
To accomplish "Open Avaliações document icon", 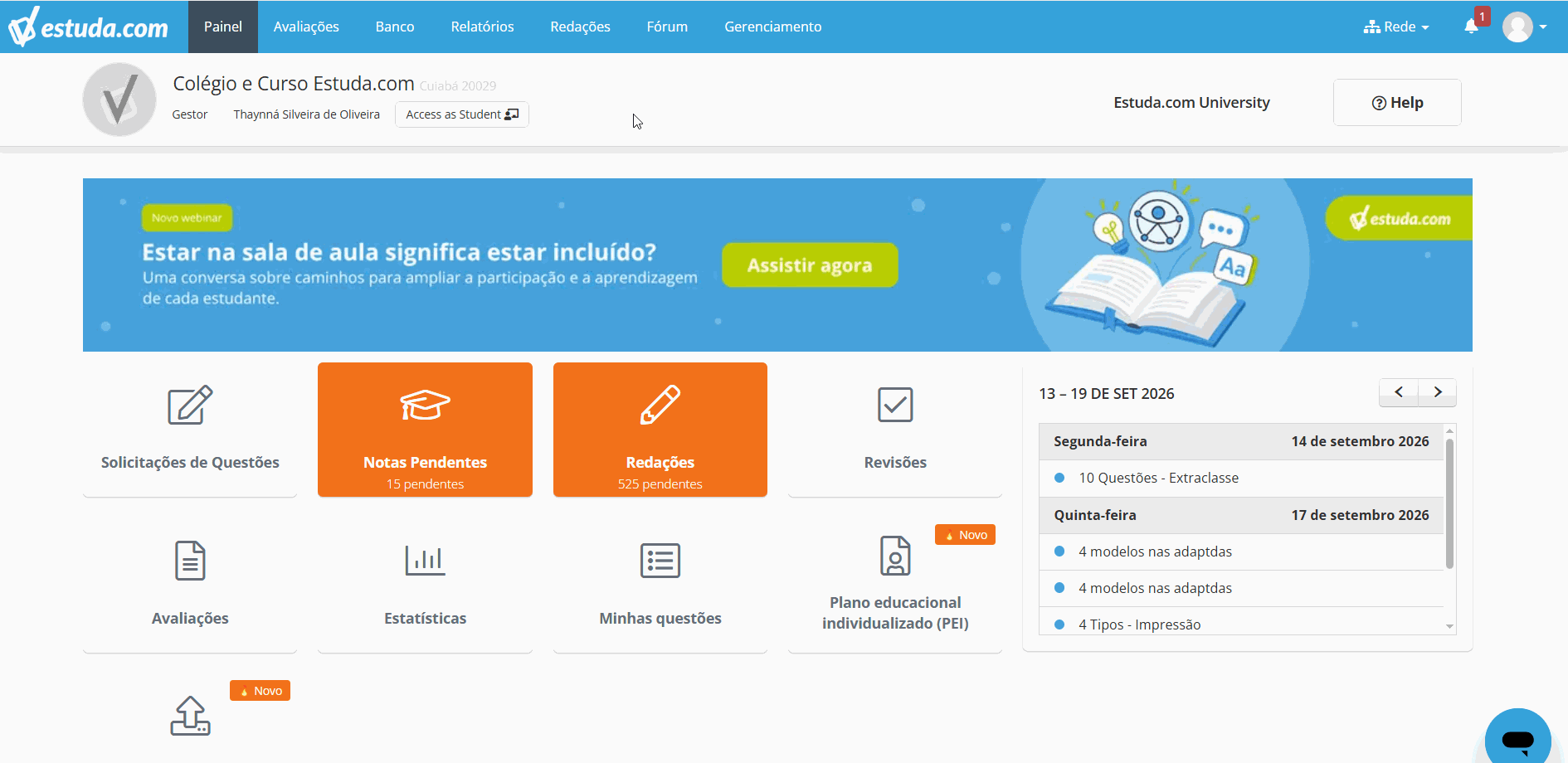I will tap(190, 561).
